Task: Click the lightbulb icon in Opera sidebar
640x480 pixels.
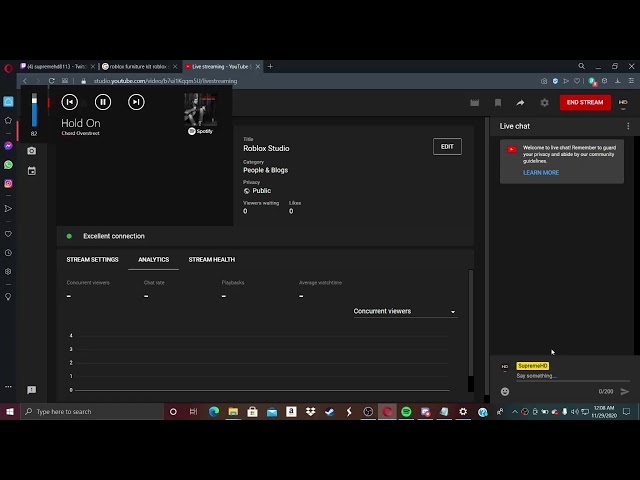Action: 8,297
